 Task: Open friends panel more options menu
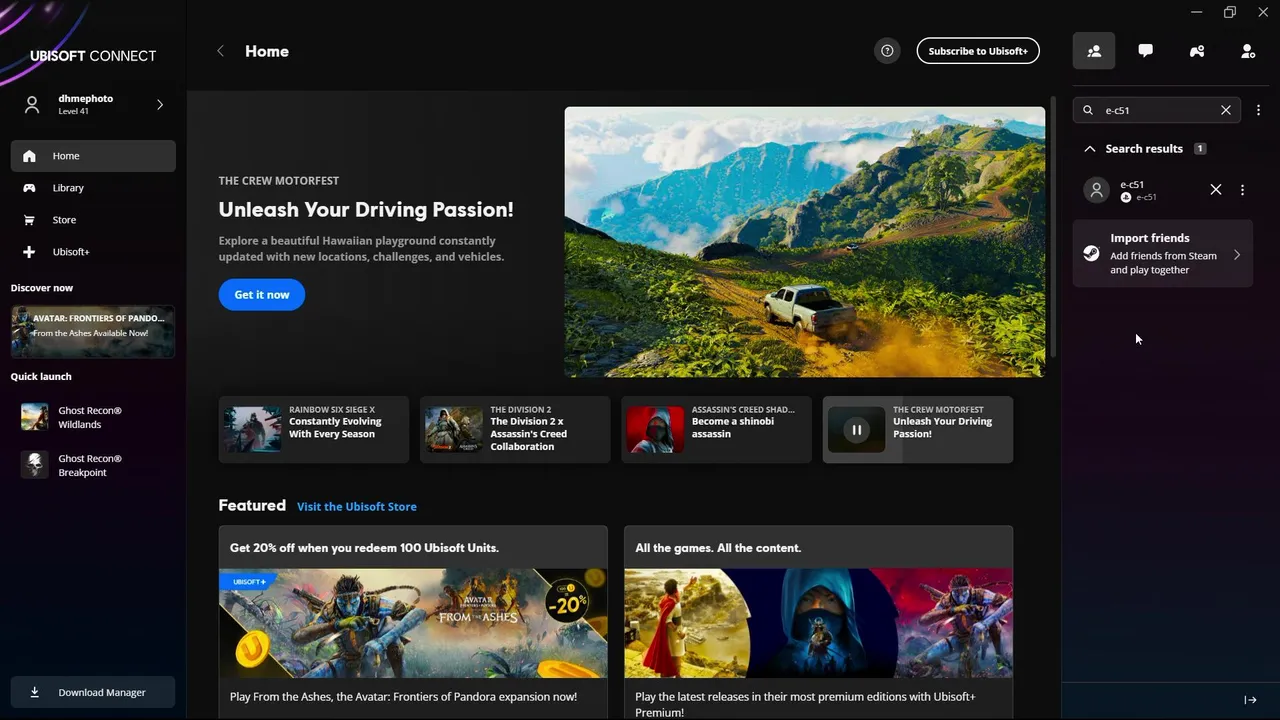(x=1258, y=110)
